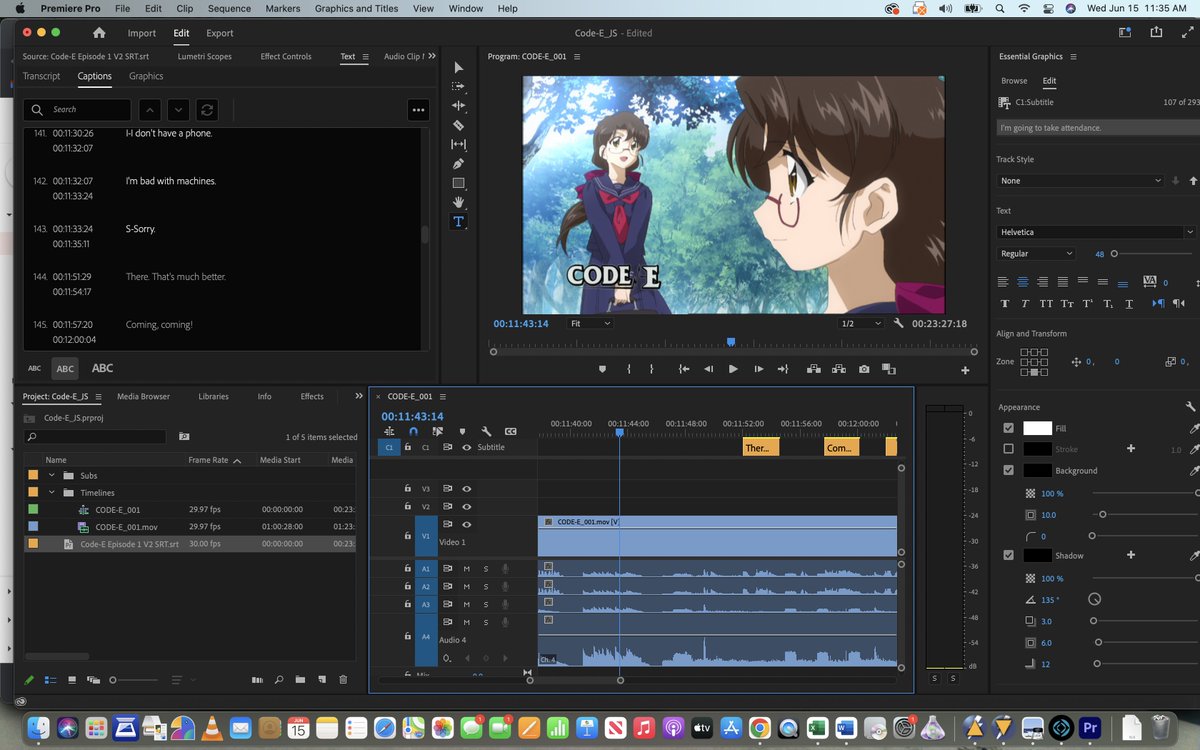Toggle the Shadow checkbox
This screenshot has height=750, width=1200.
click(x=1008, y=555)
